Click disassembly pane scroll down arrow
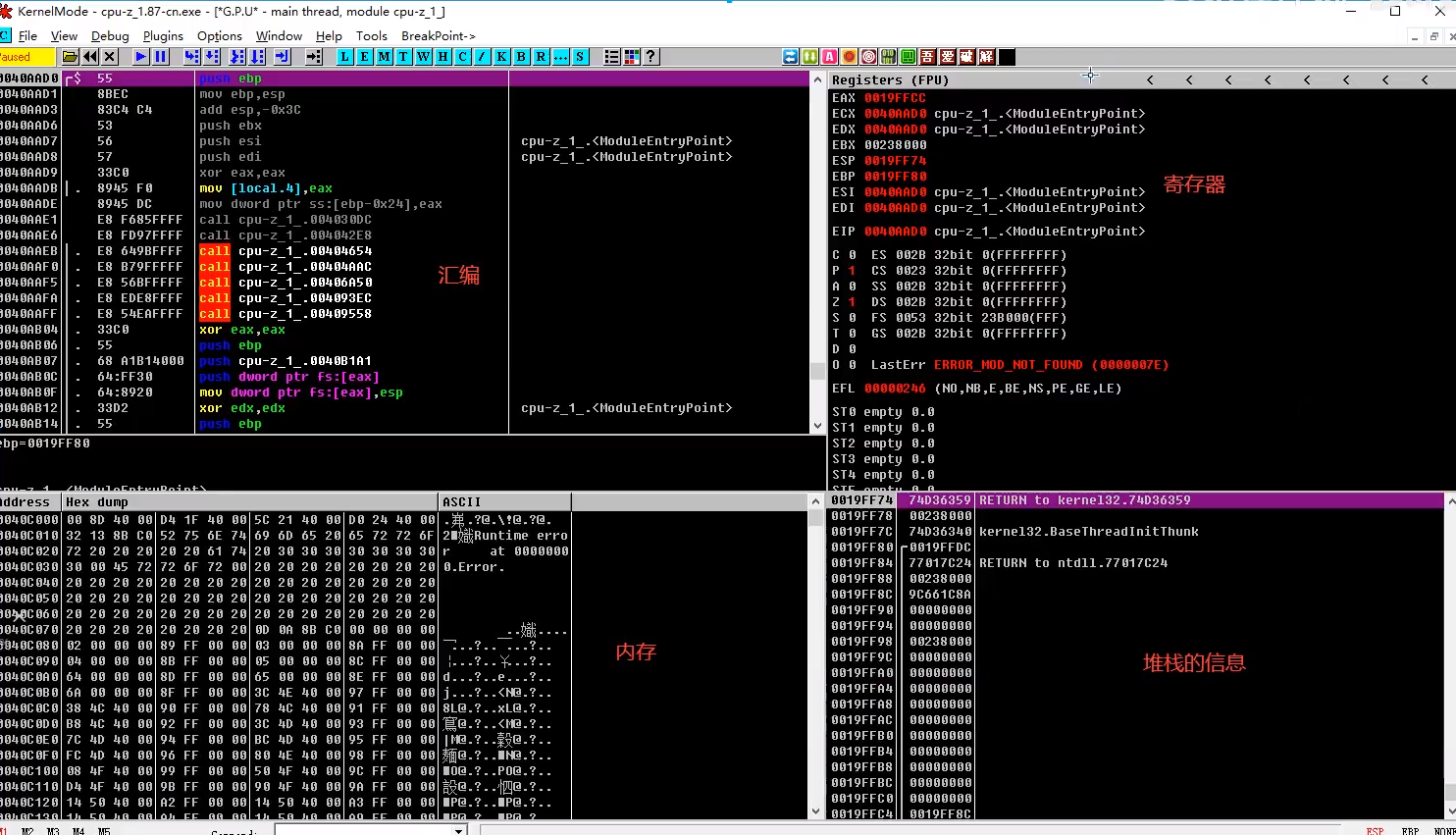Screen dimensions: 1456x835 coord(817,426)
